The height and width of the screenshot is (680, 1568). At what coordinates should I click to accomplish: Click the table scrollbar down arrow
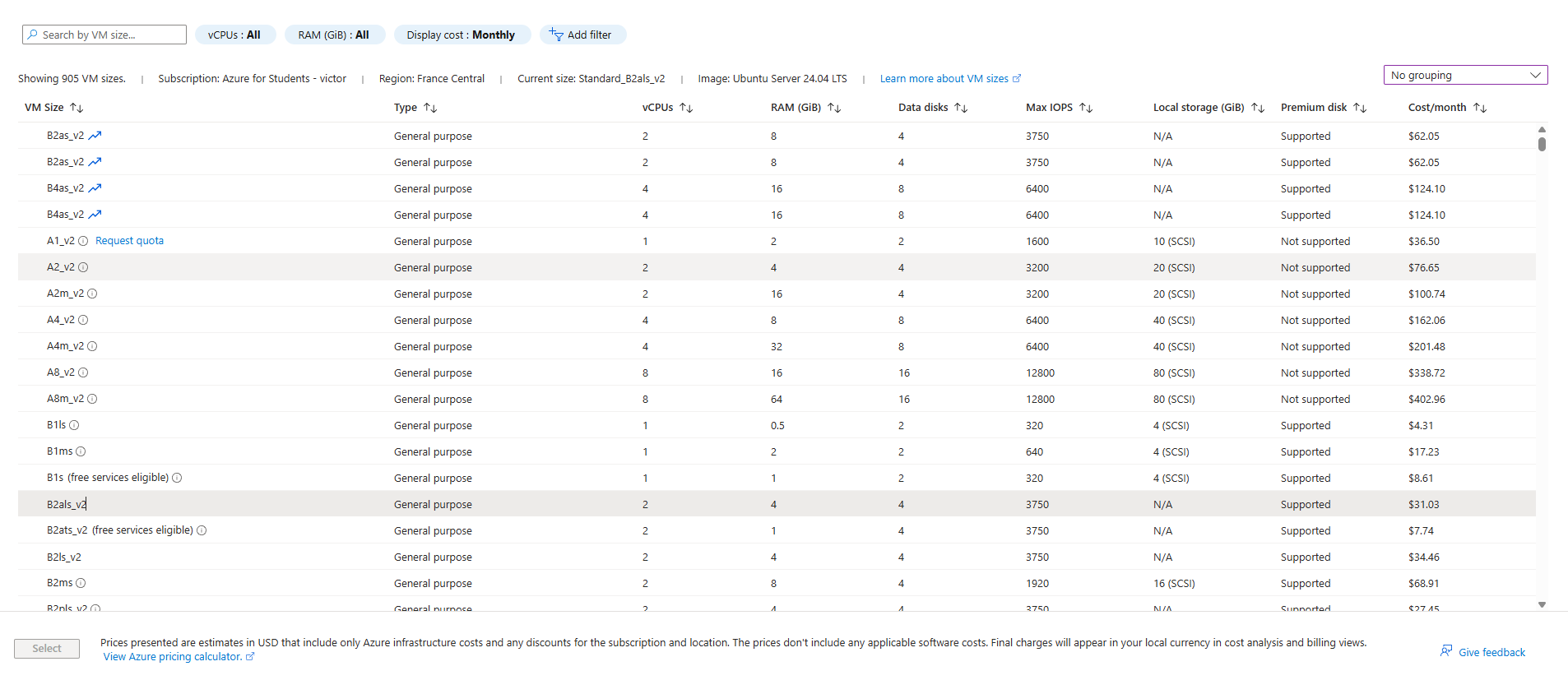1542,604
